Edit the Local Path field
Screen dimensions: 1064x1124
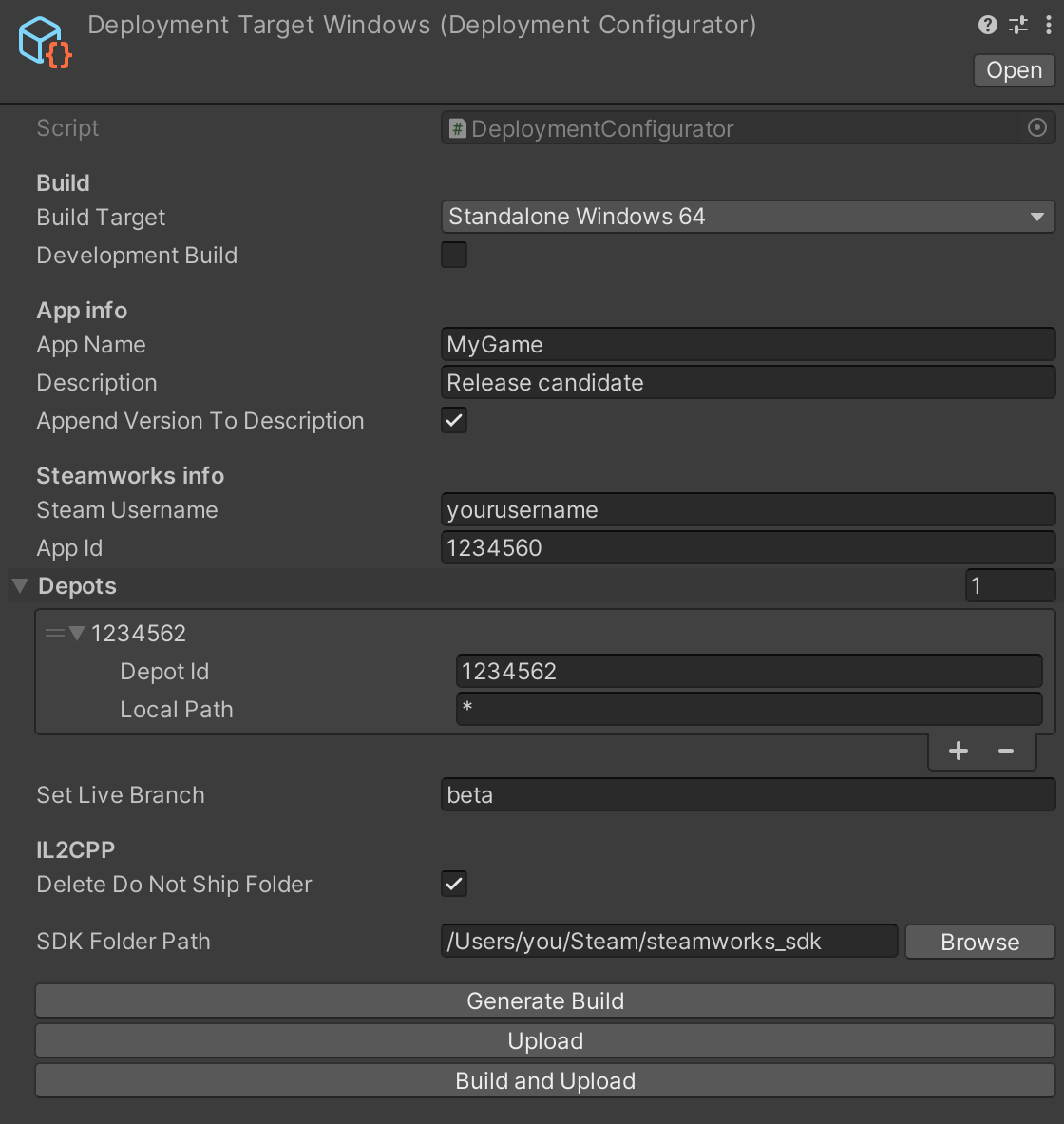tap(750, 709)
